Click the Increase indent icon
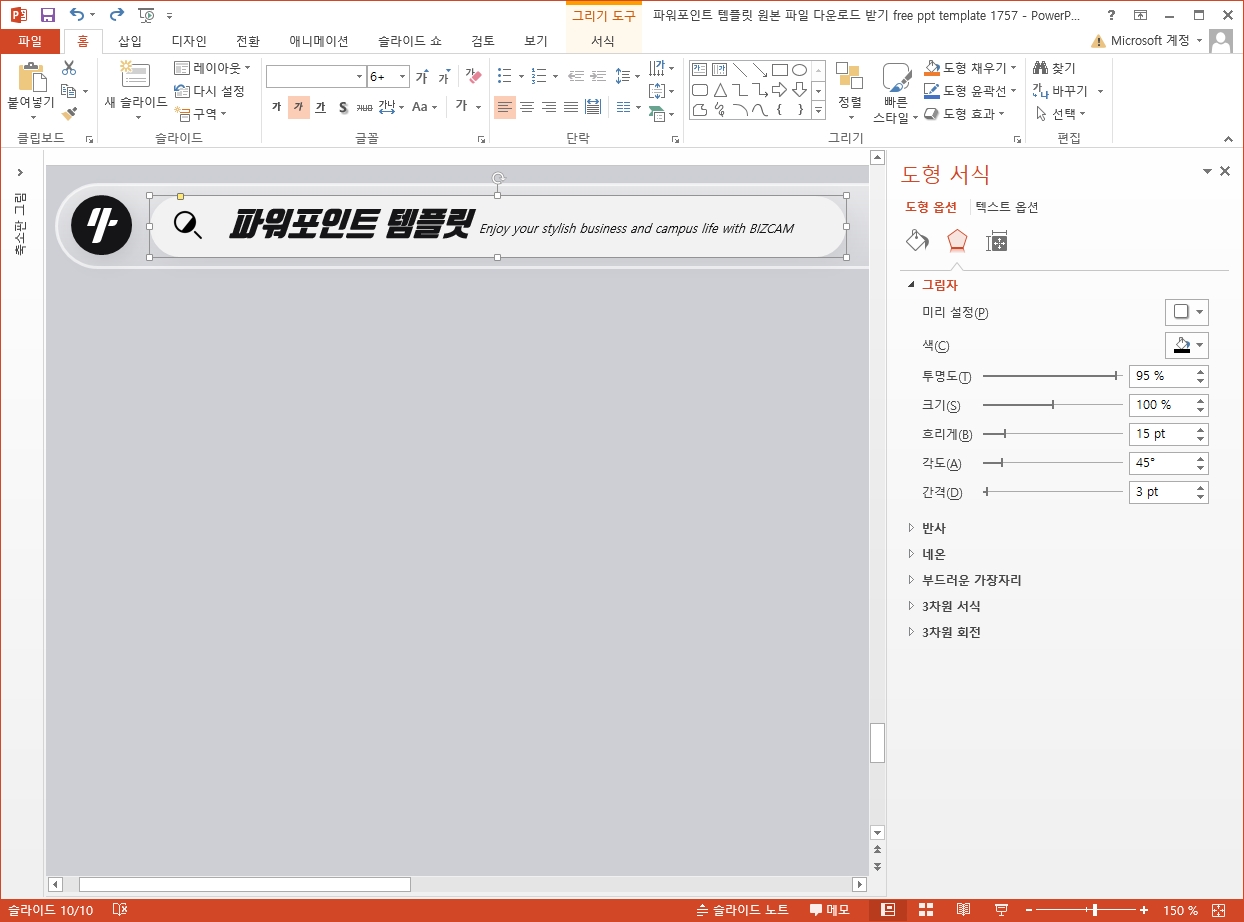Image resolution: width=1244 pixels, height=922 pixels. (598, 76)
